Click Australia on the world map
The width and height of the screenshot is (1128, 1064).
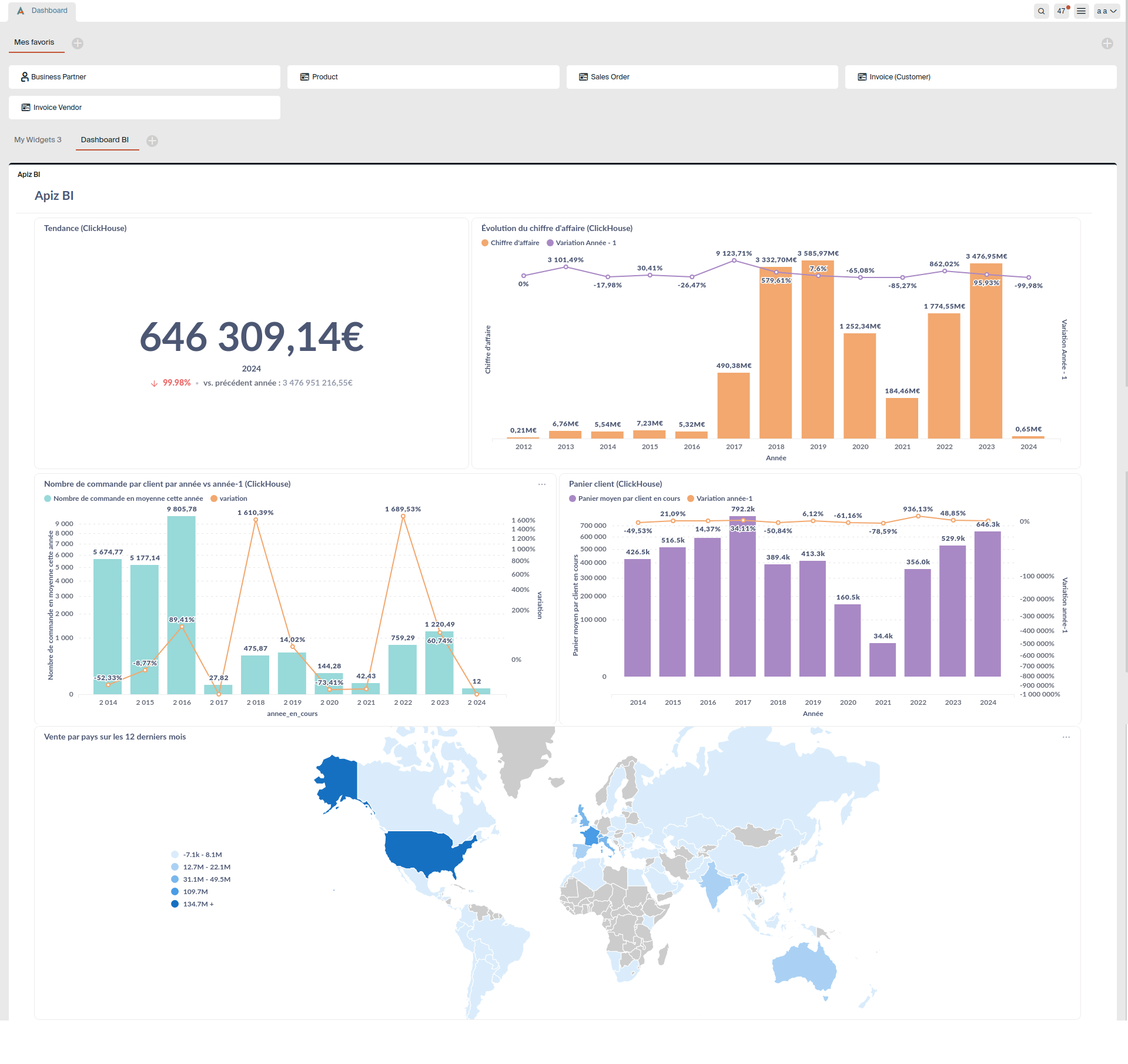click(804, 968)
